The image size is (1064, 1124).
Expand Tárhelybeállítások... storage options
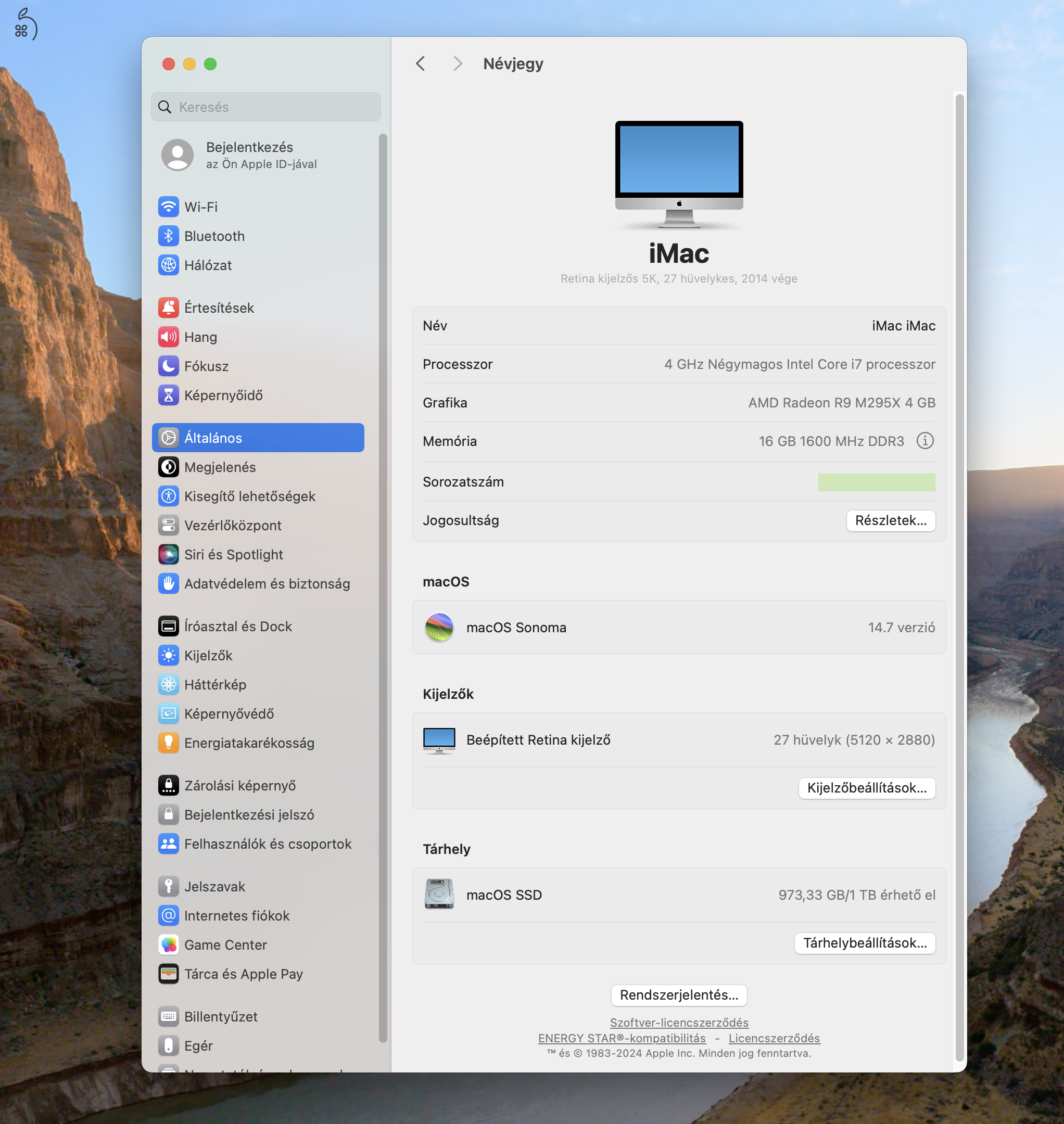tap(864, 942)
